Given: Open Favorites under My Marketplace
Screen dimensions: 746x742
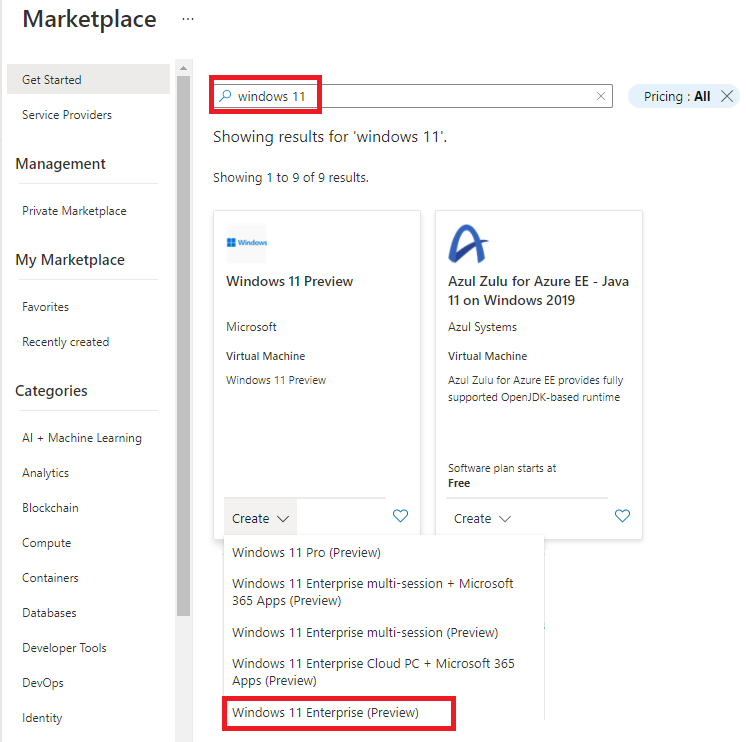Looking at the screenshot, I should (46, 307).
